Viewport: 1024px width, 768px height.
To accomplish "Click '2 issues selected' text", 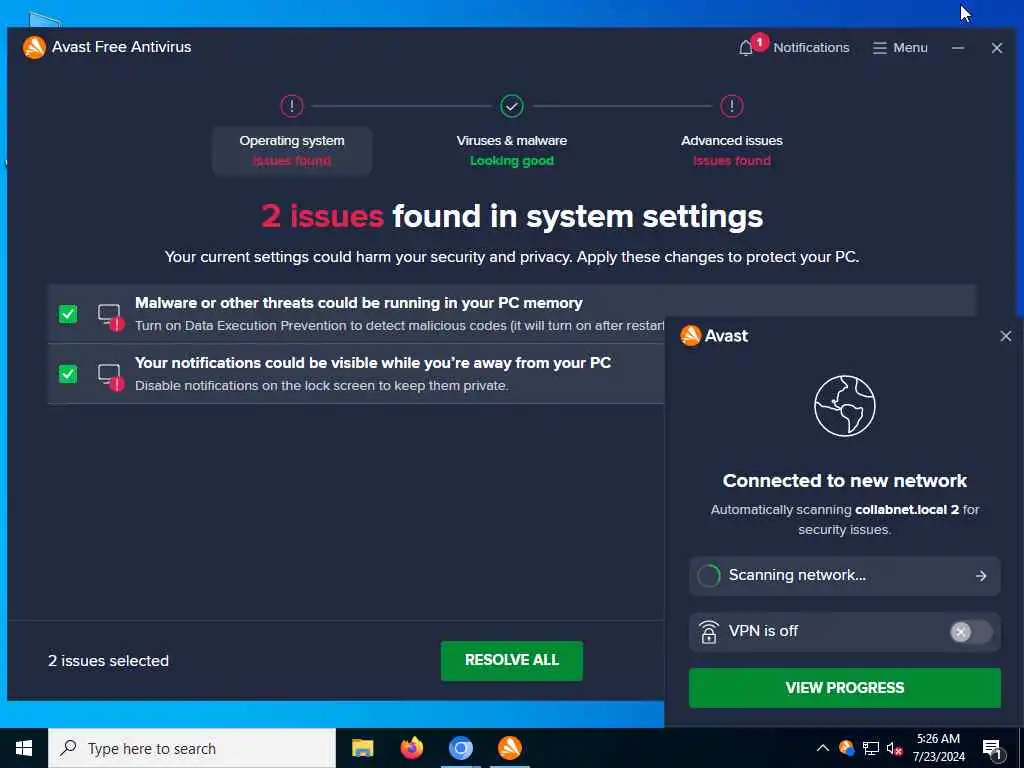I will [x=108, y=661].
